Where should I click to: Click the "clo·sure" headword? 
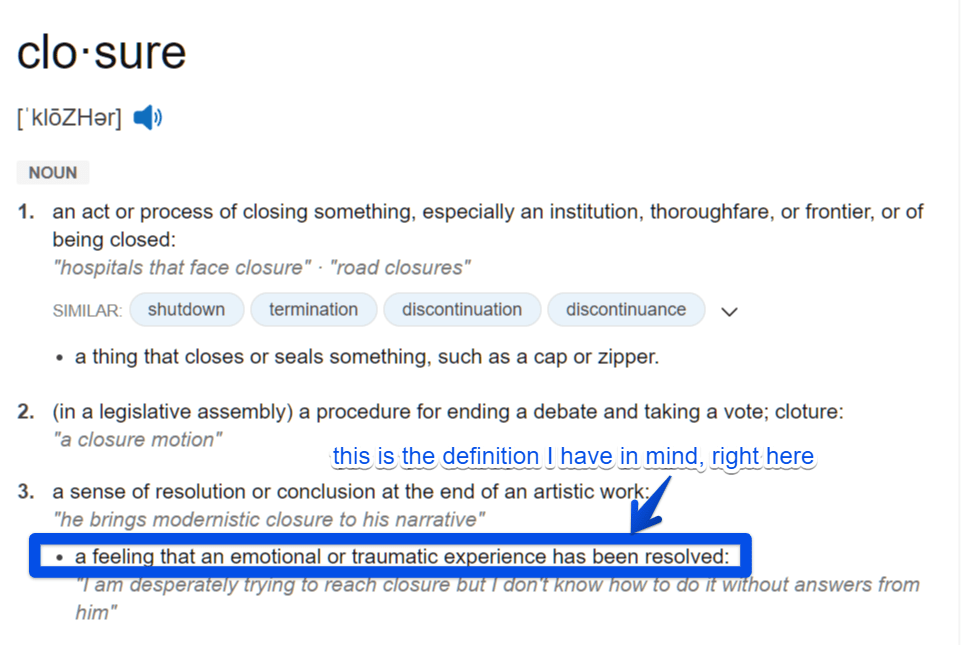pyautogui.click(x=101, y=52)
